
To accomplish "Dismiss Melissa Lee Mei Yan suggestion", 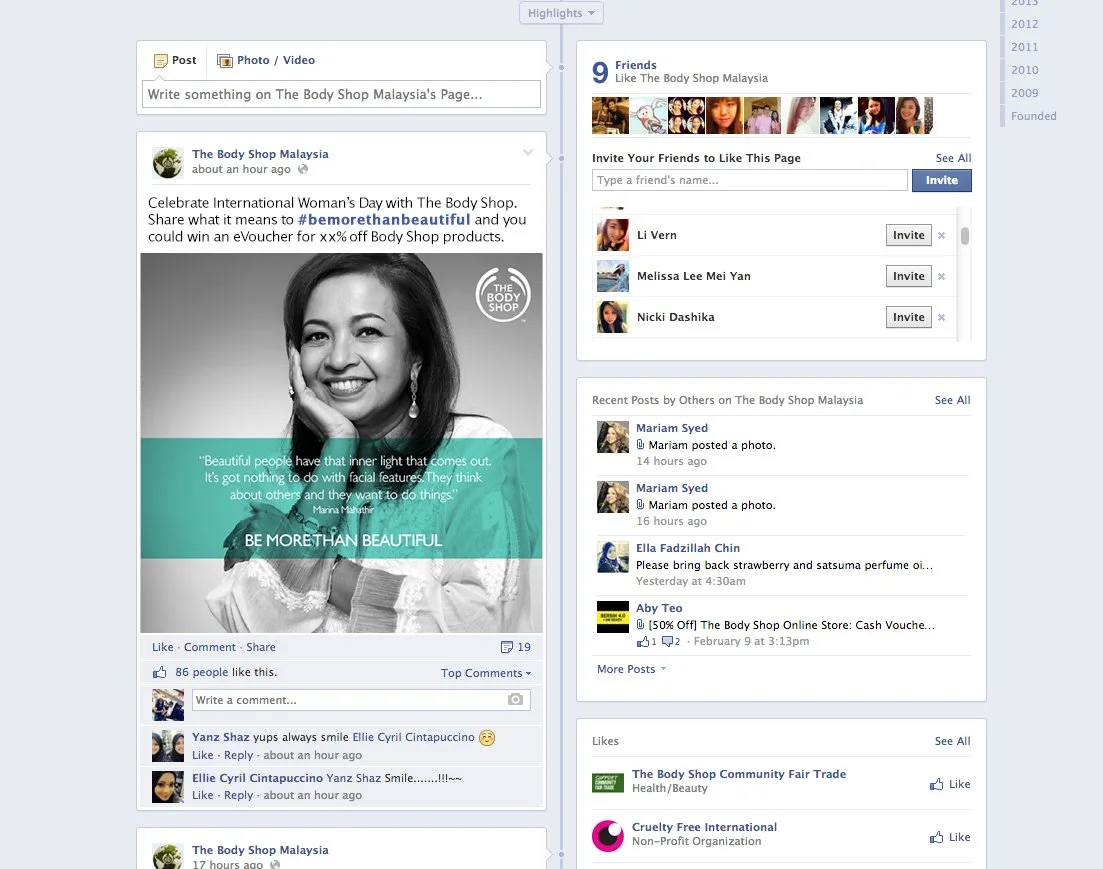I will (941, 277).
